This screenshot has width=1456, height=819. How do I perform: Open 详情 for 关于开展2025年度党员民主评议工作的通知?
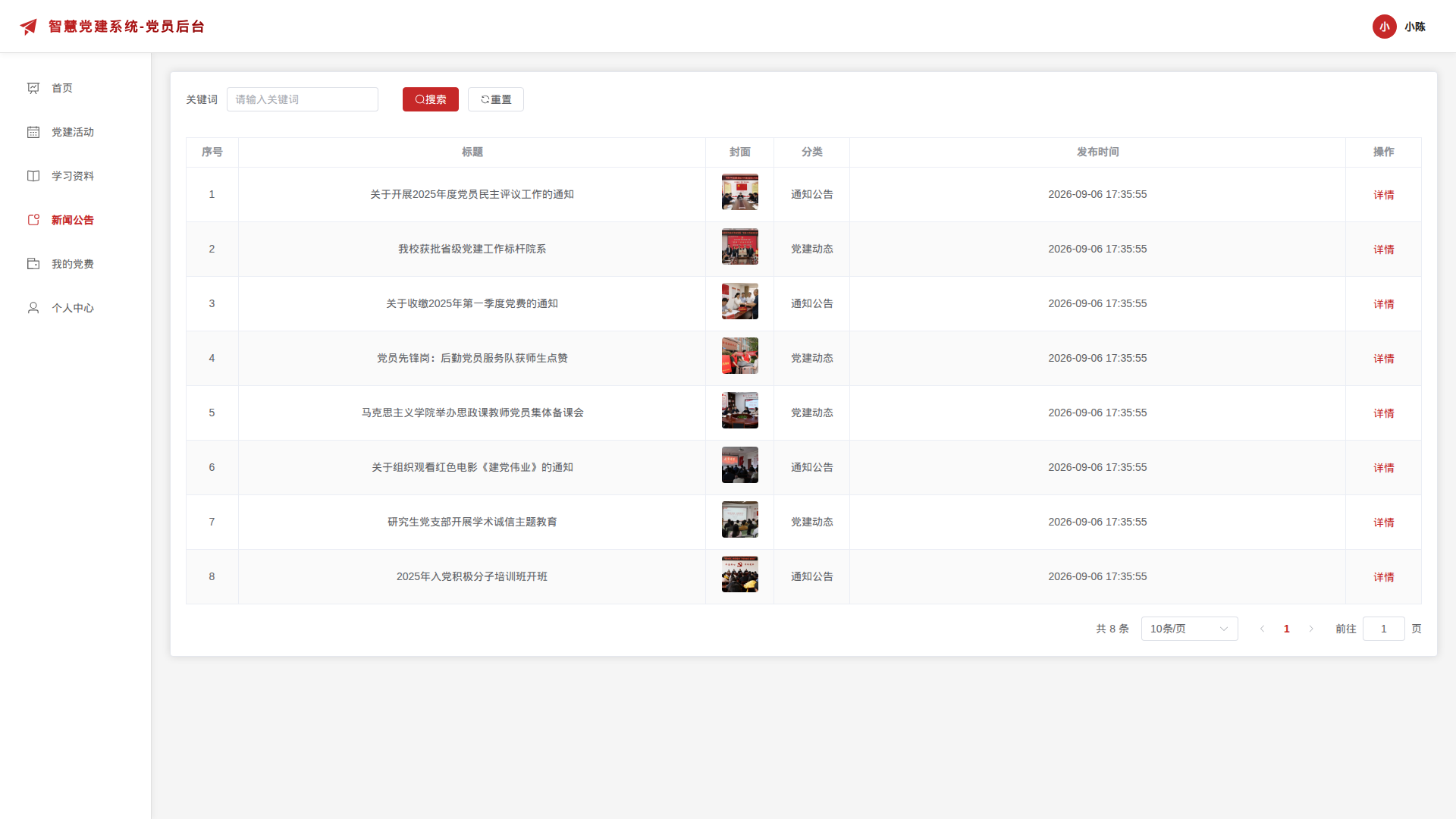[1384, 195]
